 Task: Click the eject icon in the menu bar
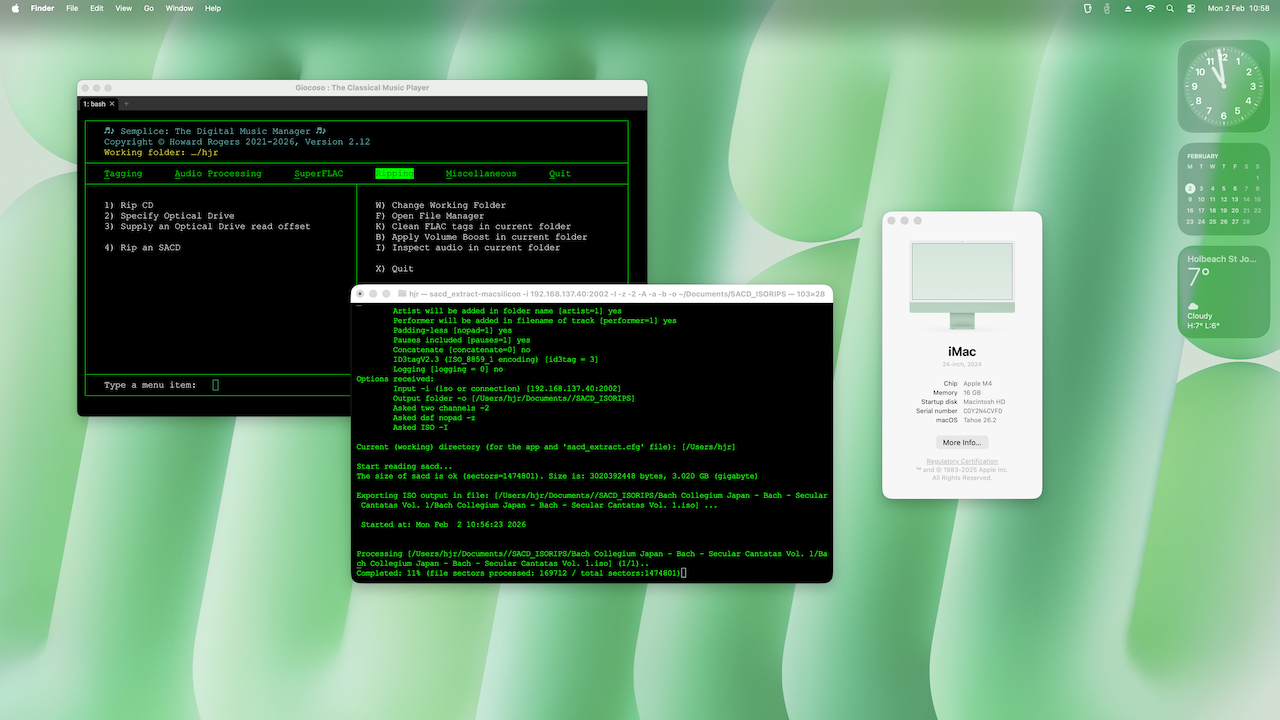pyautogui.click(x=1128, y=8)
